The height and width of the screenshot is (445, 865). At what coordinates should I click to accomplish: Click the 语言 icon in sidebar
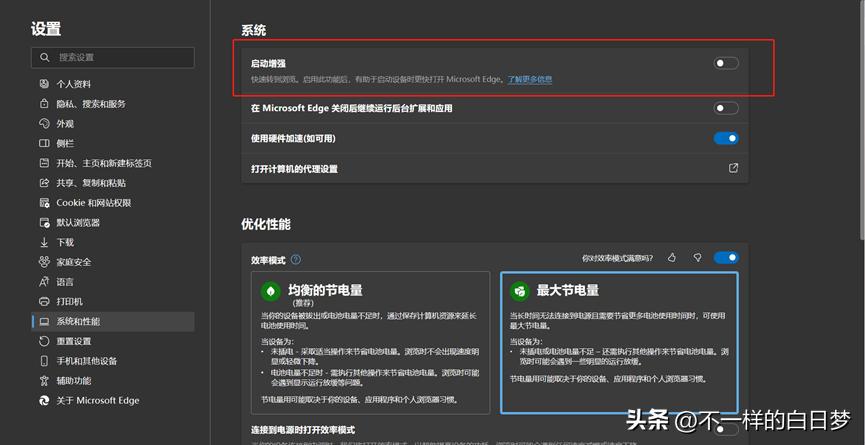pyautogui.click(x=44, y=282)
